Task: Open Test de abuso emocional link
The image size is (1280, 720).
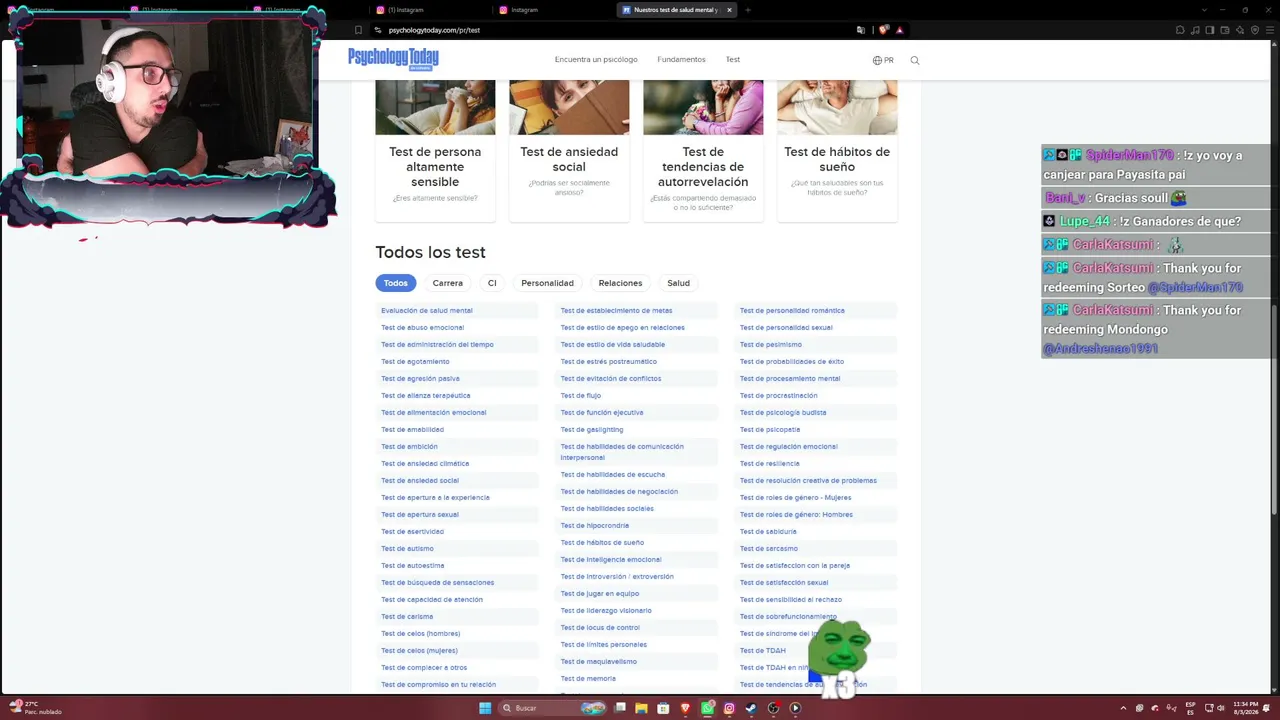Action: coord(423,328)
